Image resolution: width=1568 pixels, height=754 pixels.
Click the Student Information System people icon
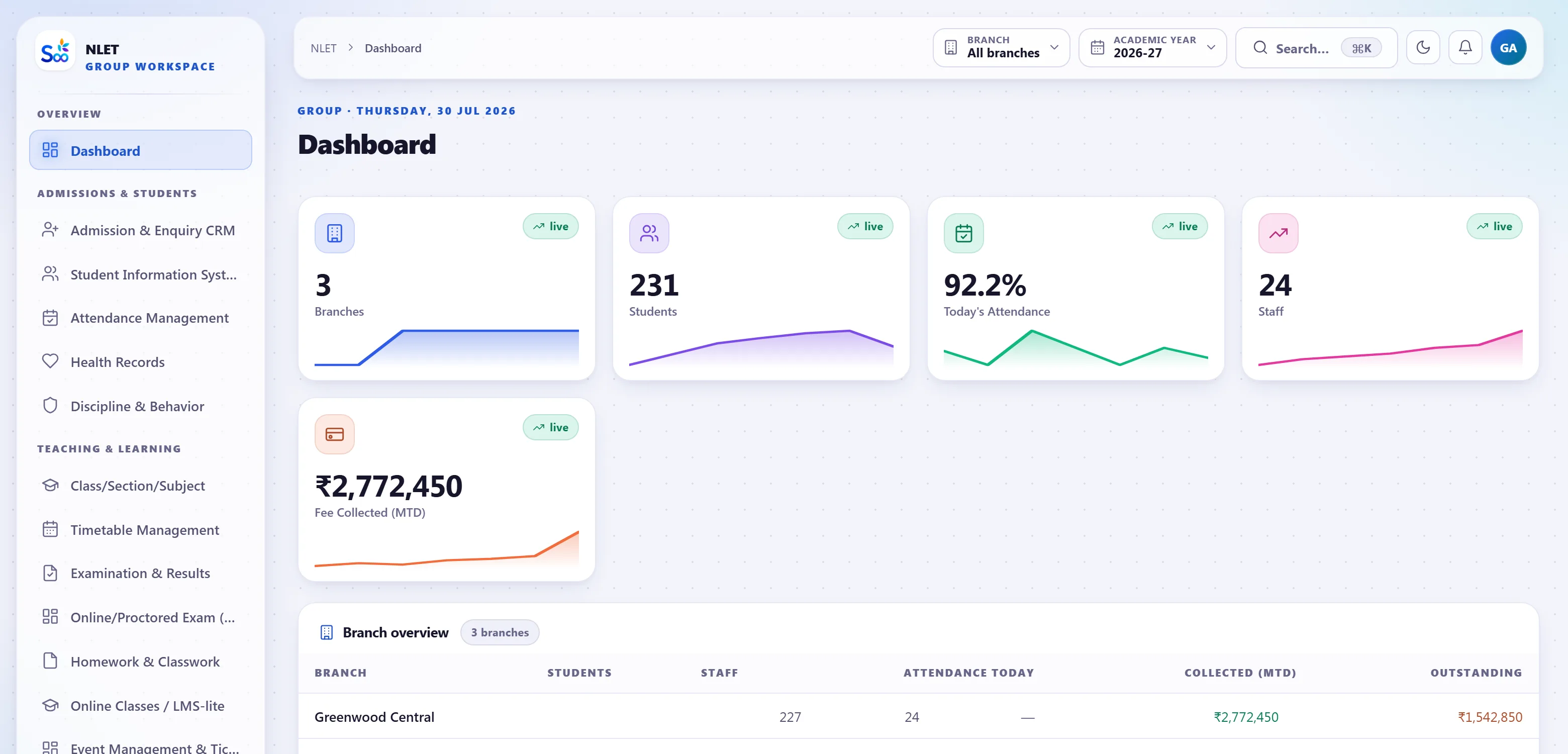pos(51,273)
